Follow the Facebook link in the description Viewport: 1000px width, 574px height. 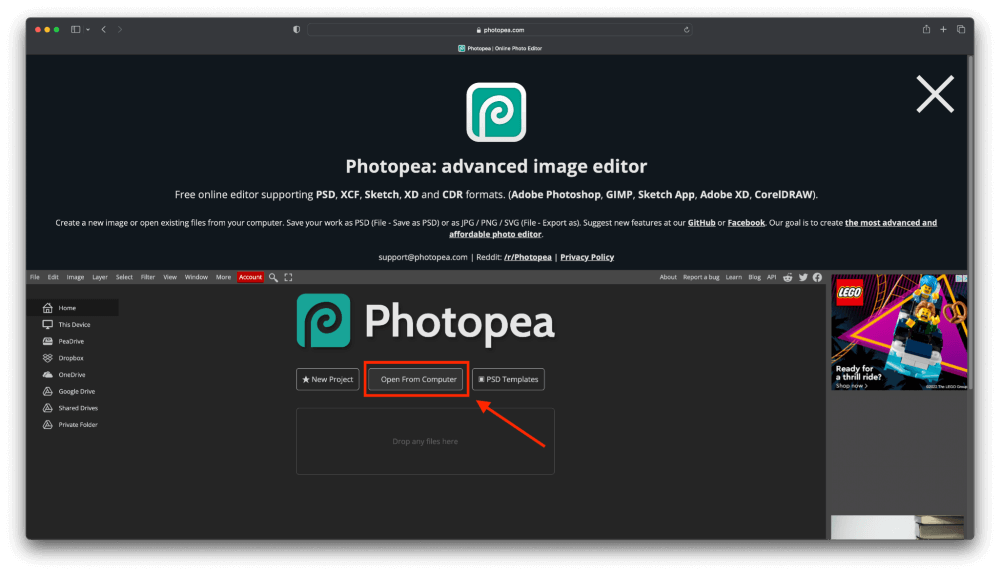coord(746,223)
